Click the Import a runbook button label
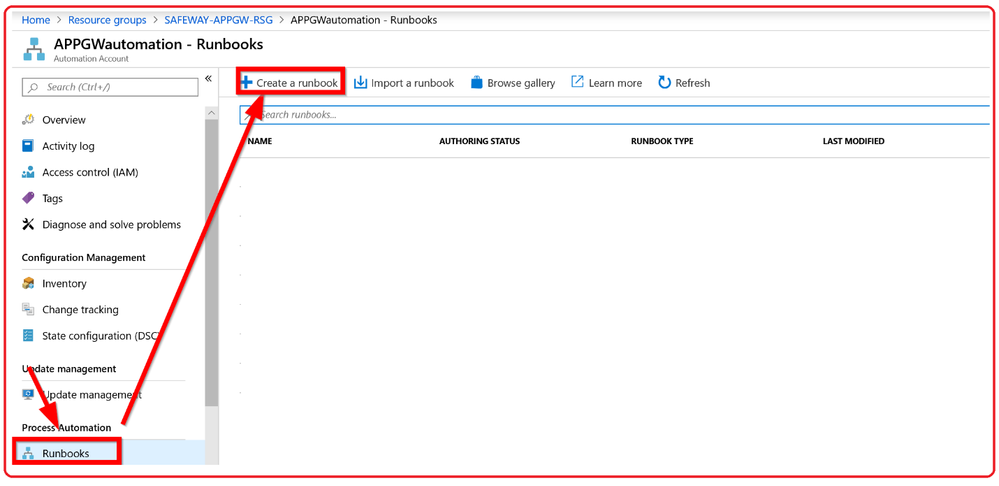 412,83
